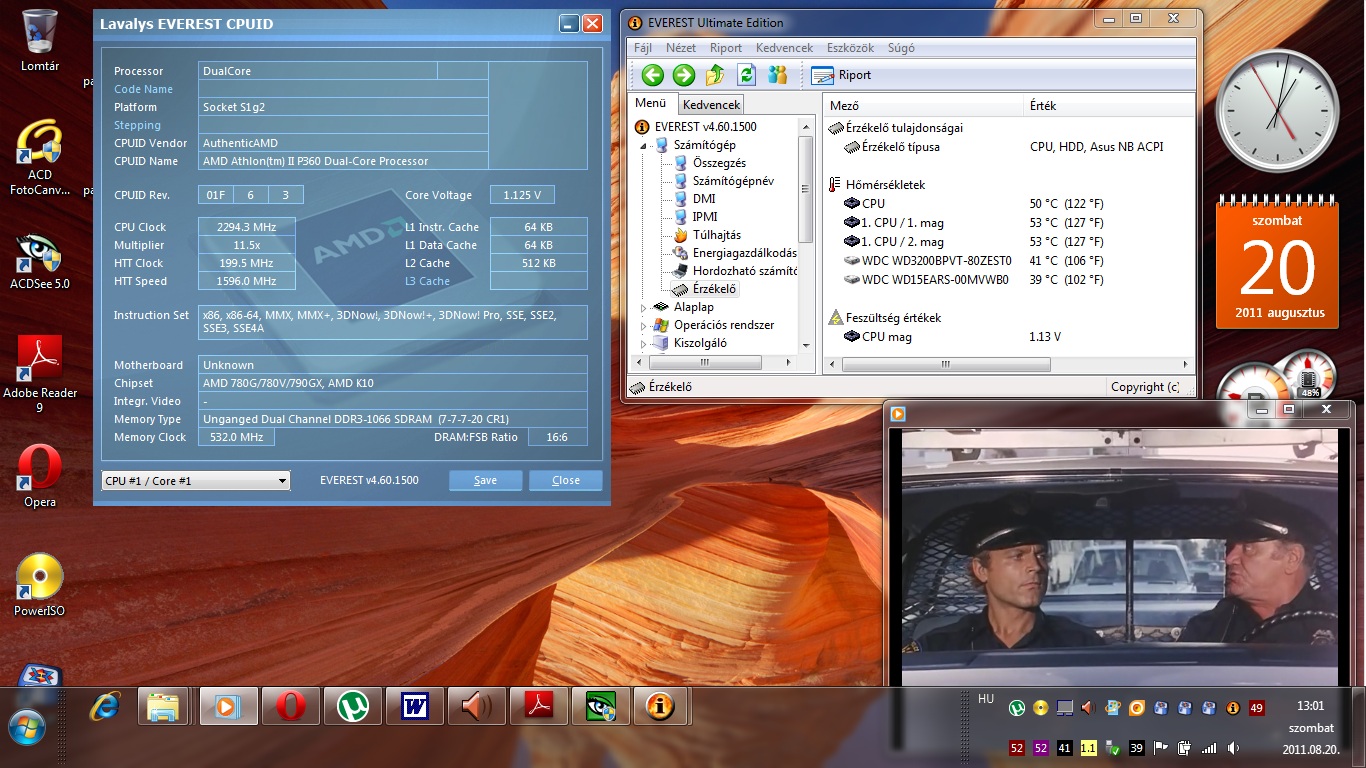This screenshot has width=1366, height=768.
Task: Sort by the Érték column header
Action: 1110,105
